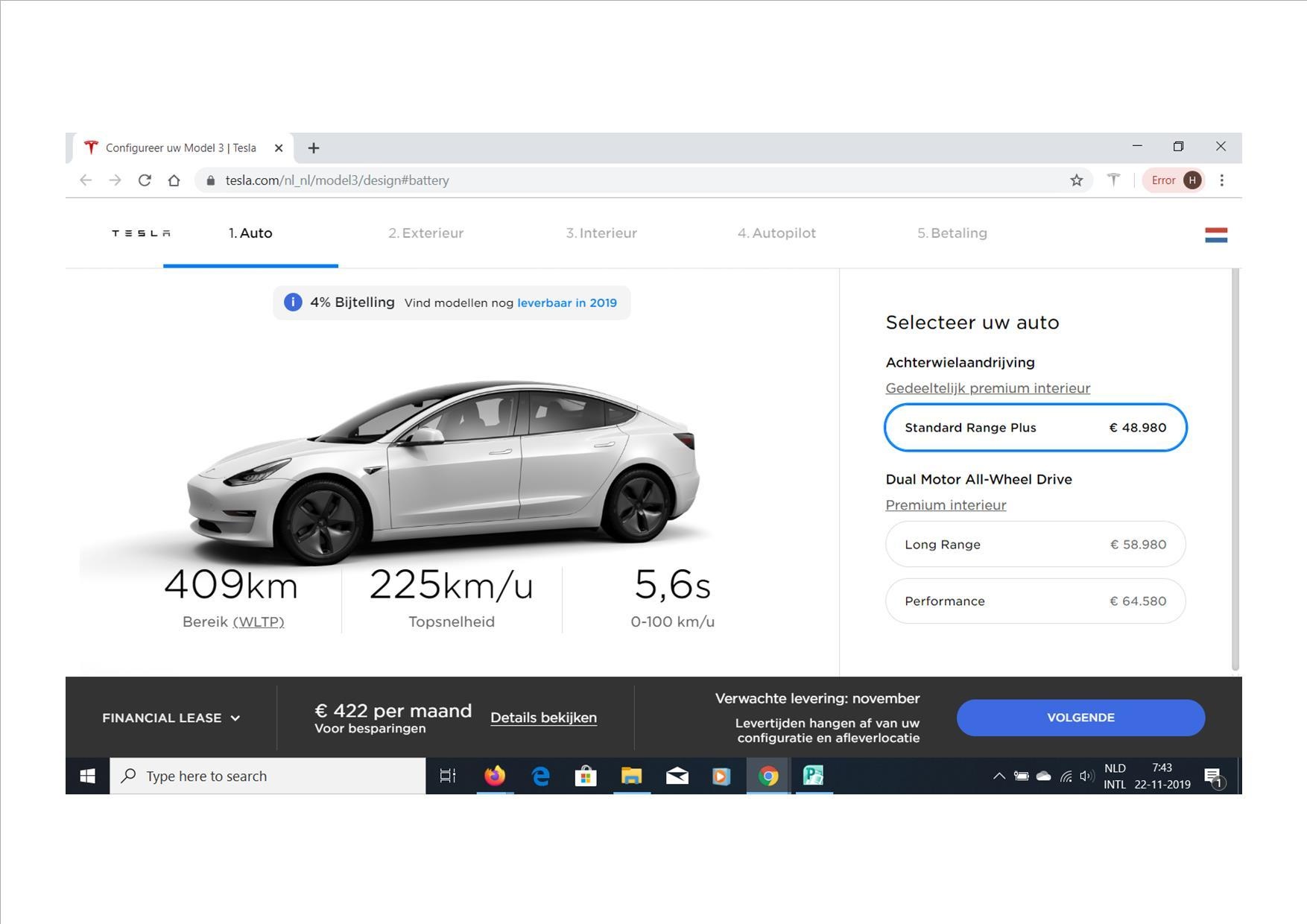Click the Tesla extension icon in toolbar
The width and height of the screenshot is (1307, 924).
[x=1113, y=180]
